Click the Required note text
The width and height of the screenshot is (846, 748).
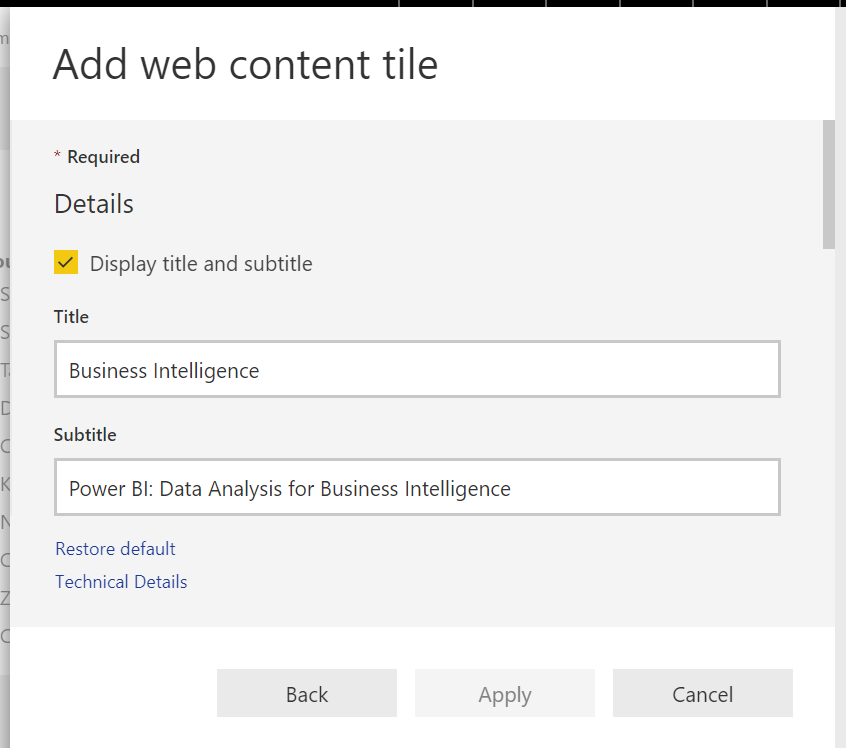(103, 157)
